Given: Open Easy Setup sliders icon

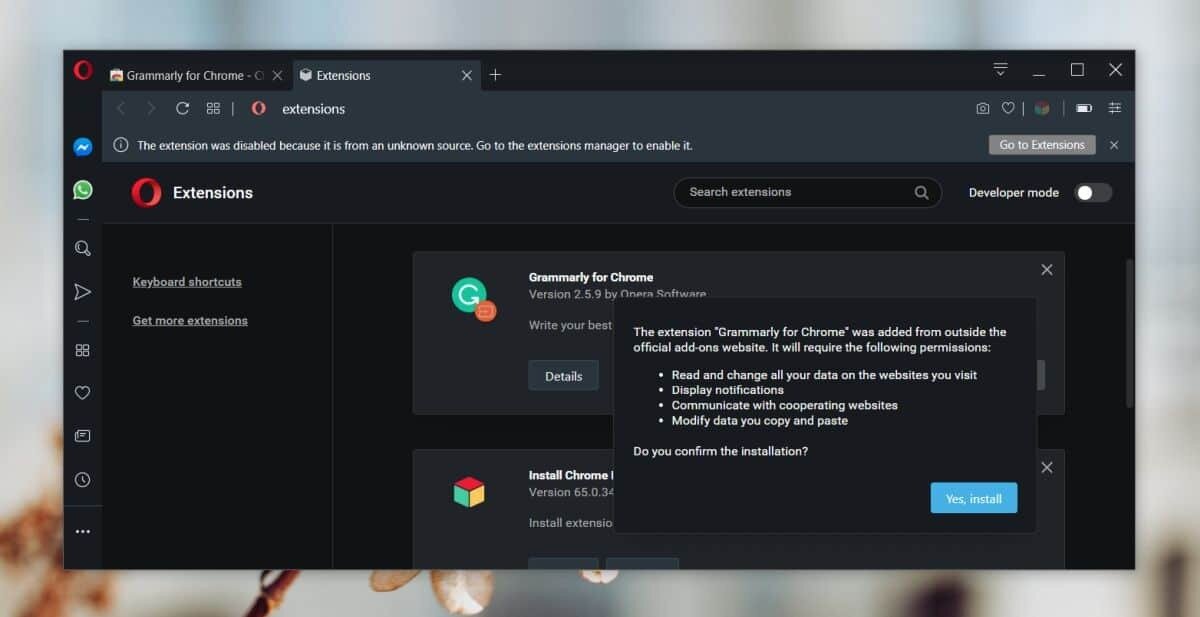Looking at the screenshot, I should coord(1115,108).
